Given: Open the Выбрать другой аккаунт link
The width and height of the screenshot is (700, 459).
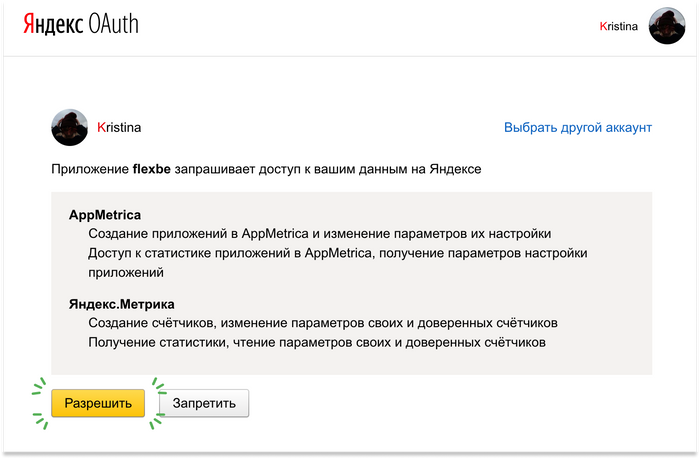Looking at the screenshot, I should click(578, 127).
